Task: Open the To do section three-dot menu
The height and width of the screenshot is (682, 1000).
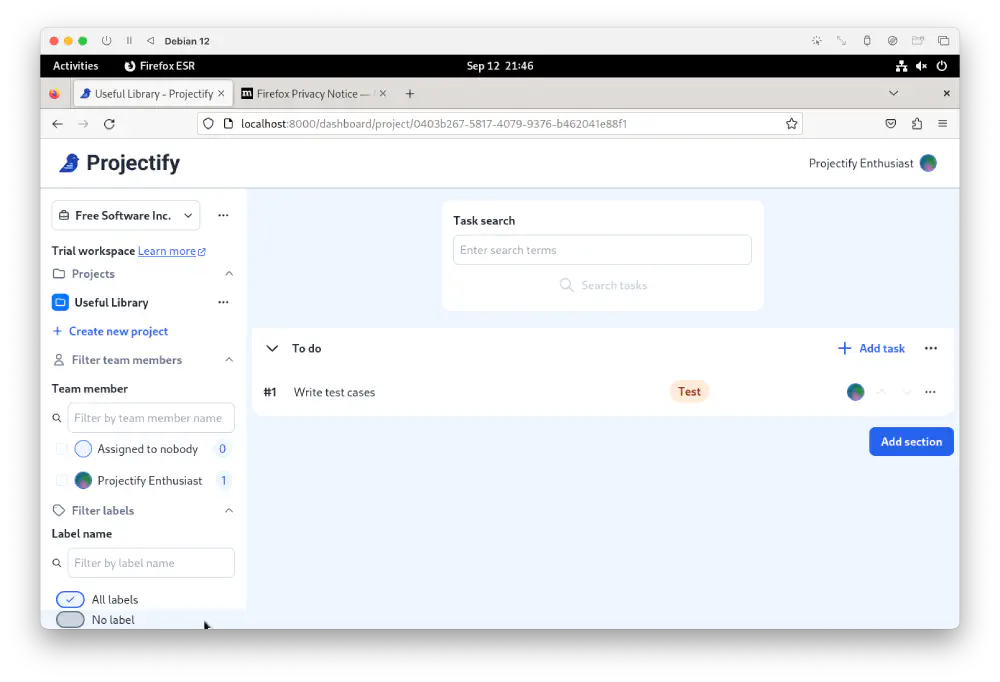Action: click(x=930, y=348)
